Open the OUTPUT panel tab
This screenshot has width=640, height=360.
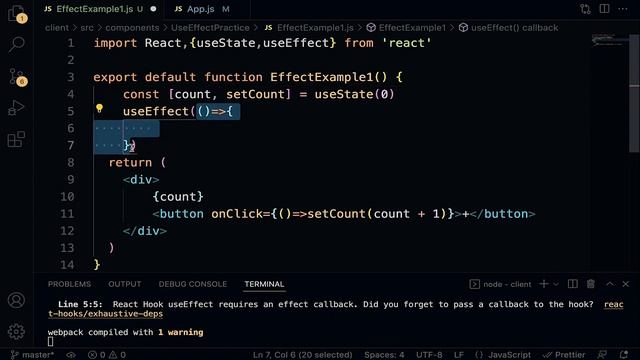(x=124, y=284)
